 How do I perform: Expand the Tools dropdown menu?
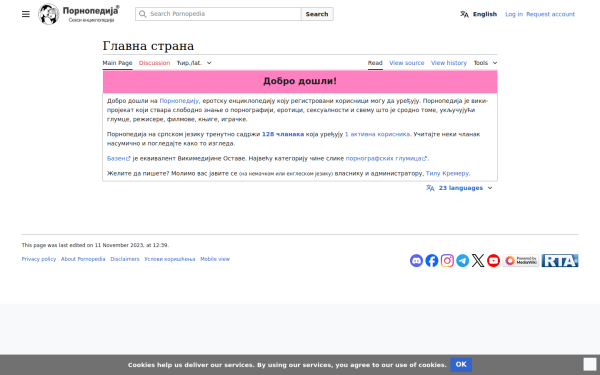[485, 63]
